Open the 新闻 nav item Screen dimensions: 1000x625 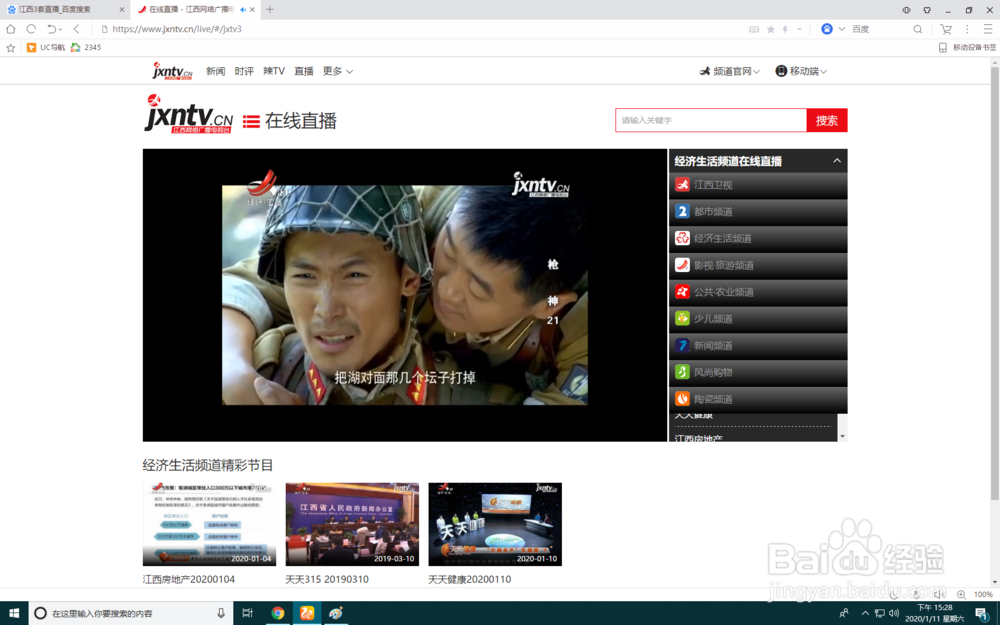(x=216, y=71)
